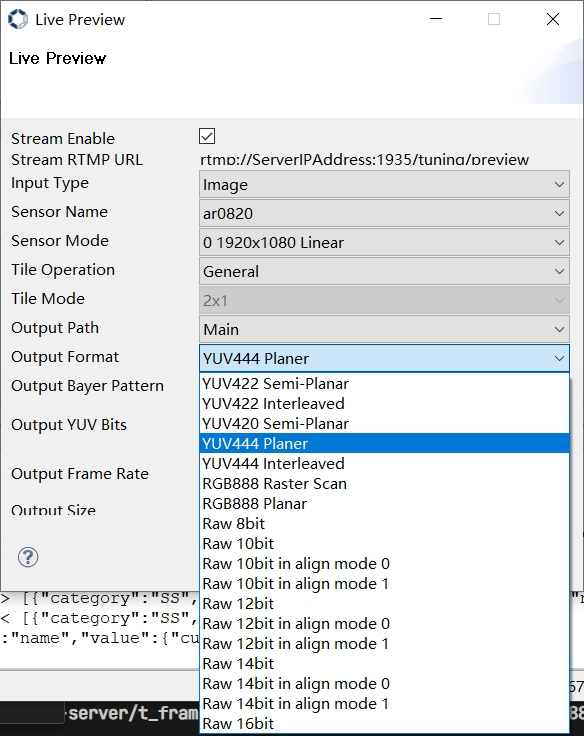584x736 pixels.
Task: Click the Output Size label
Action: coord(54,510)
